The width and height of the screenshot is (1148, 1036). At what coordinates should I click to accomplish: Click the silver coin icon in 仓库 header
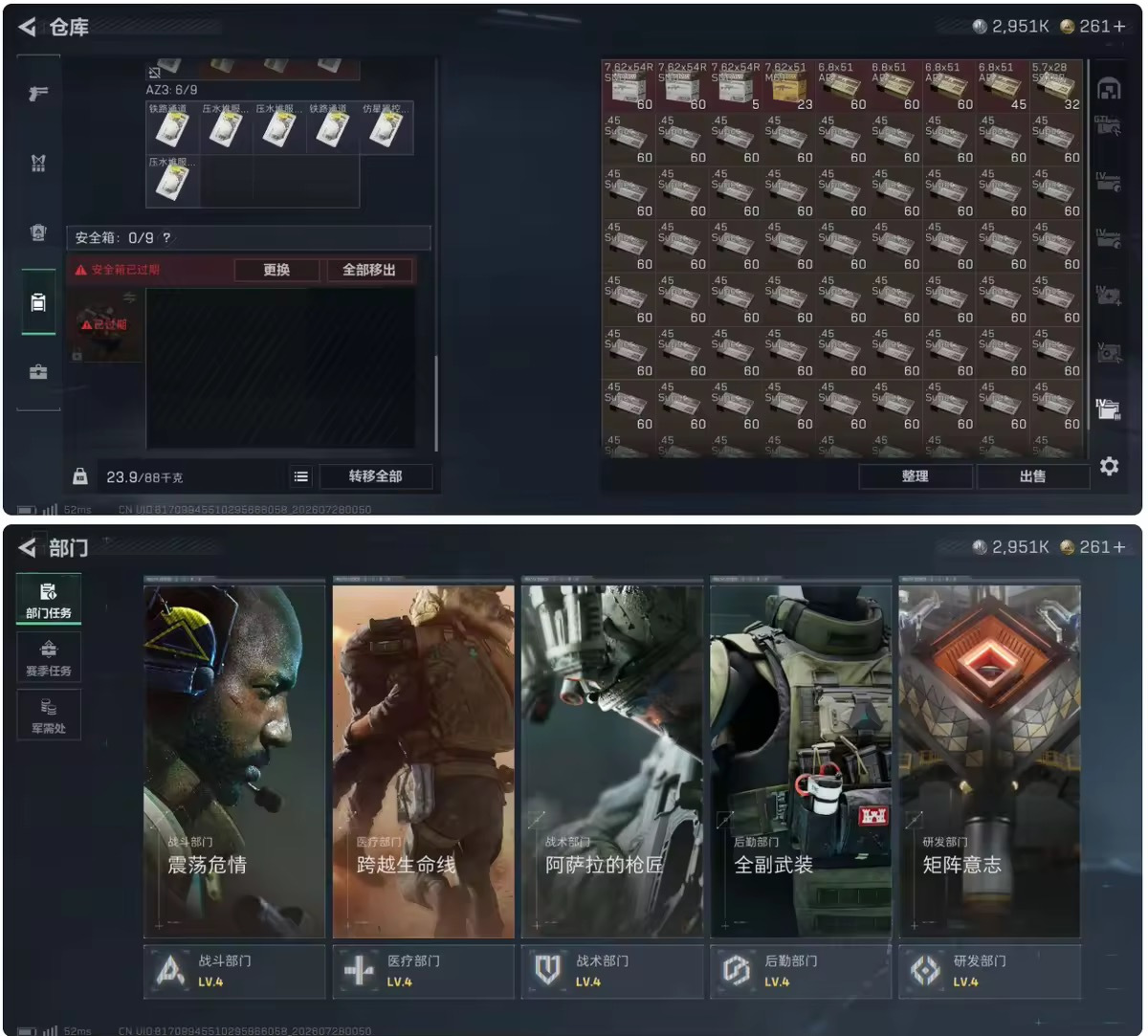pos(980,27)
